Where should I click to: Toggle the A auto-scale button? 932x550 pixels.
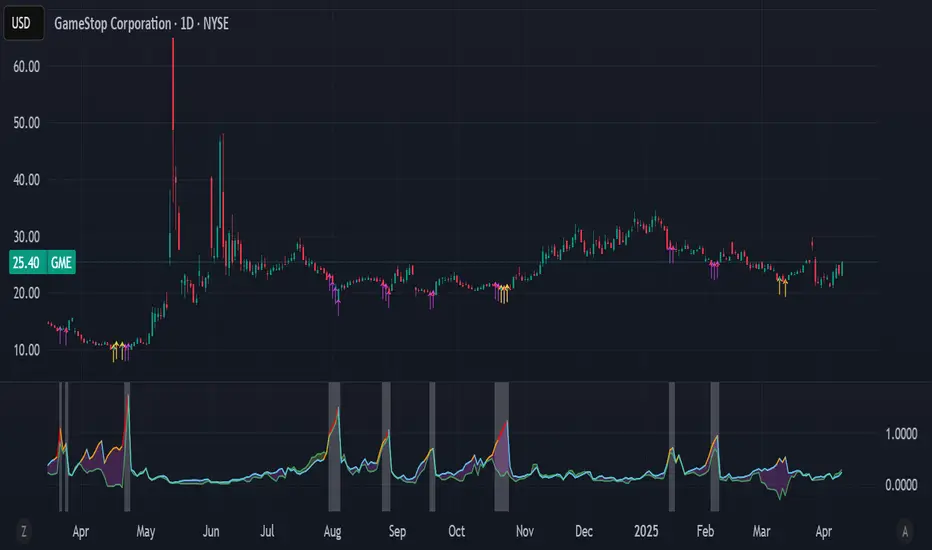point(905,531)
